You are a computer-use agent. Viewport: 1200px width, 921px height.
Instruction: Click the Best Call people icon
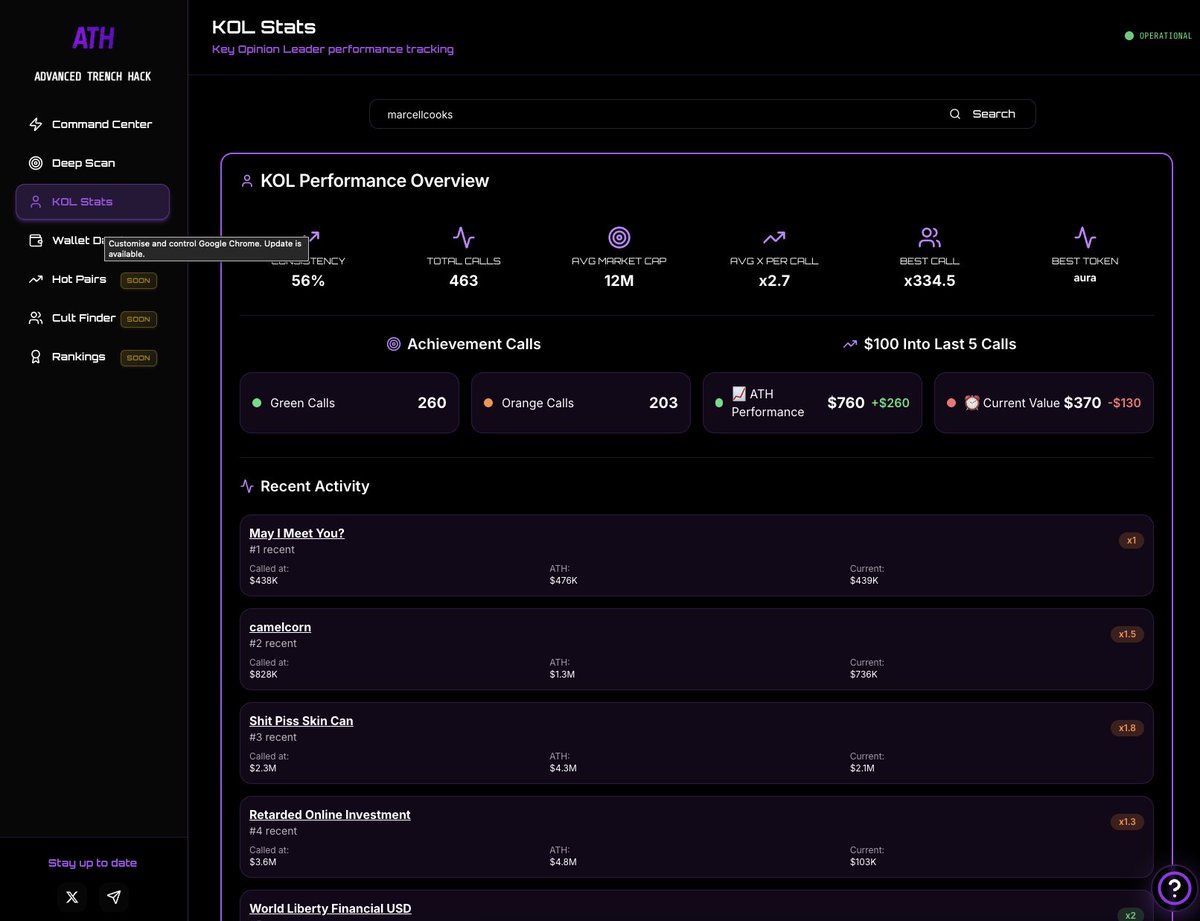point(930,237)
